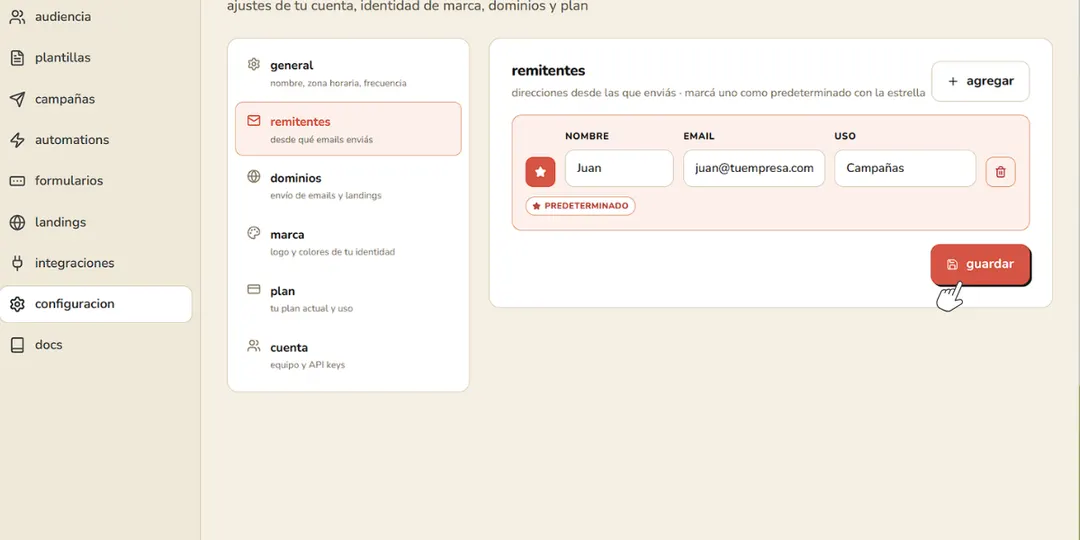Screen dimensions: 1080x540
Task: Click the campañas paper plane icon
Action: coord(17,99)
